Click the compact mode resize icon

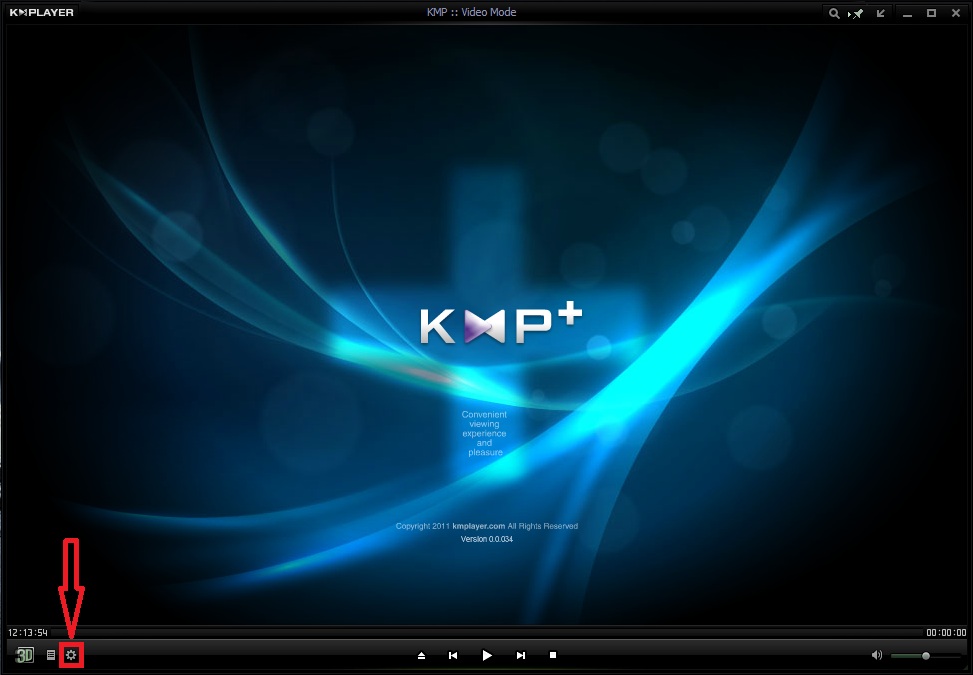click(x=880, y=13)
